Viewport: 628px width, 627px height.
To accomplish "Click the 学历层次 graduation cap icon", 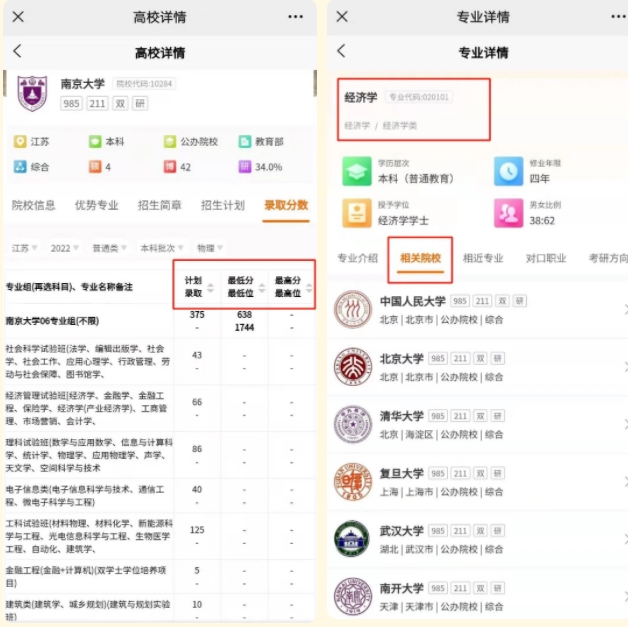I will [357, 171].
